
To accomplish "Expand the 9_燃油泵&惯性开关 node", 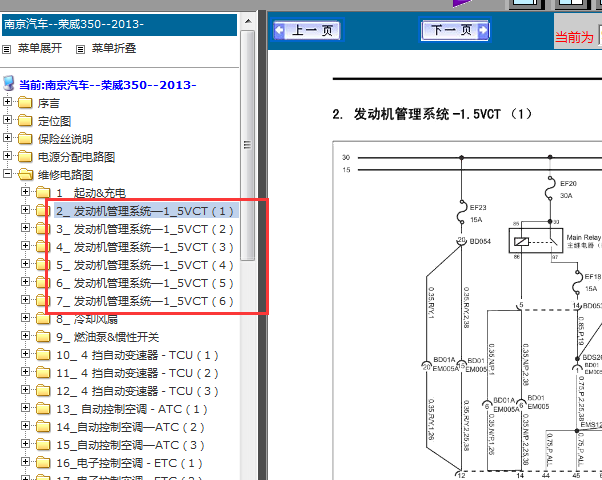I will pyautogui.click(x=25, y=336).
